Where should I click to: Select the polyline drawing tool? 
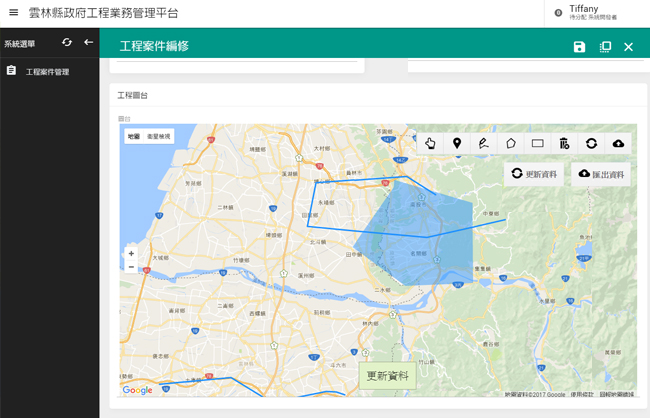(x=484, y=143)
